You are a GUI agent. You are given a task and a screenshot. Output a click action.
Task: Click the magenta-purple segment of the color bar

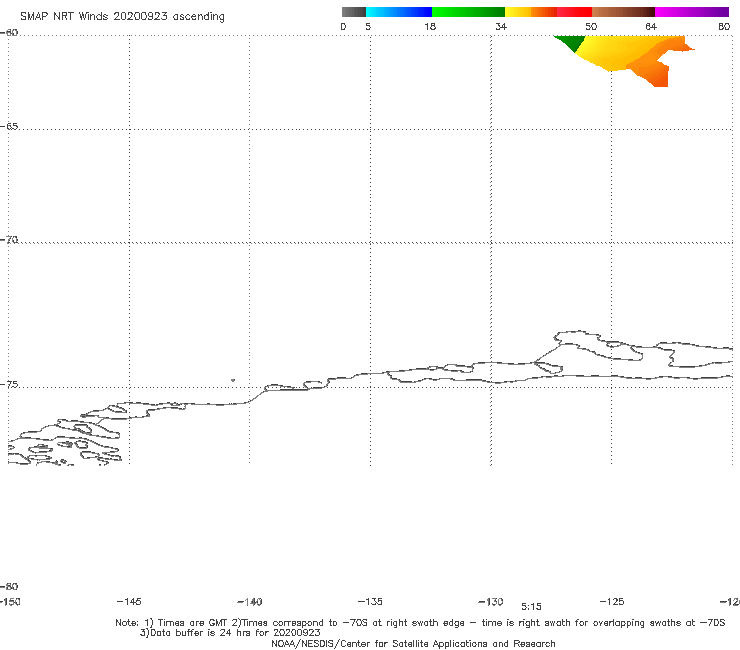coord(692,12)
